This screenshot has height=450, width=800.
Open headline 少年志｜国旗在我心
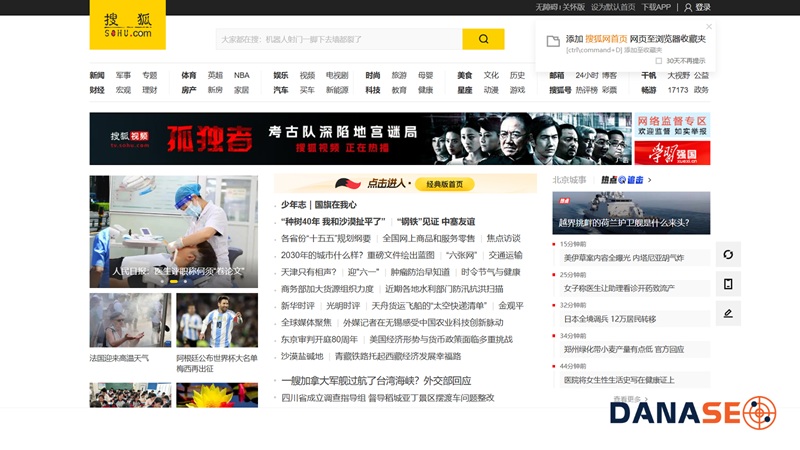[319, 205]
